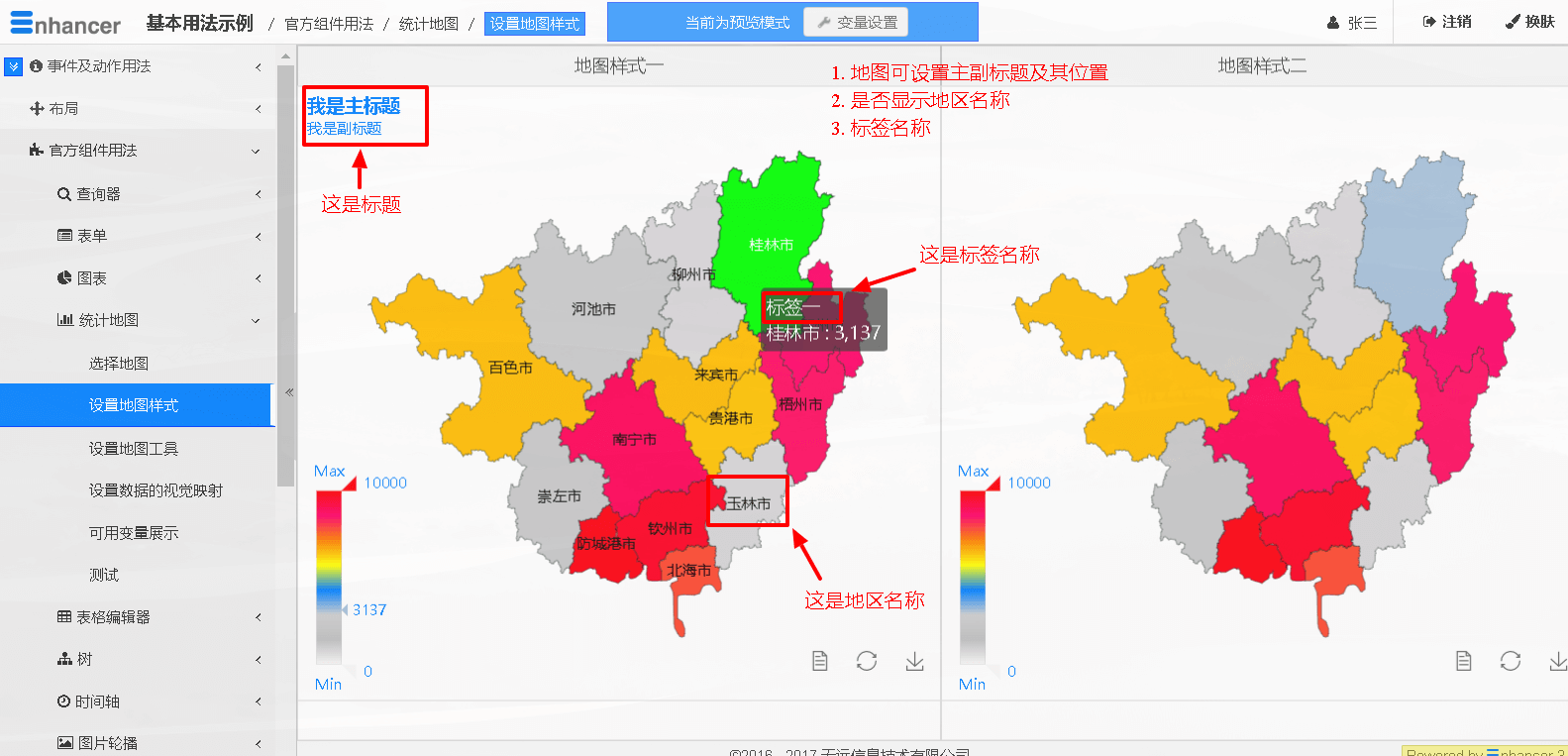Open the 设置地图工具 menu item

pyautogui.click(x=134, y=449)
